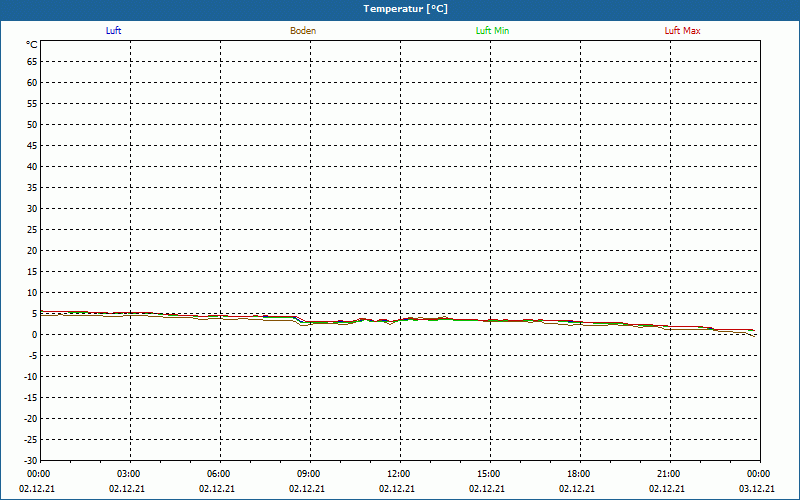Click the 03.12.21 date label

[757, 489]
